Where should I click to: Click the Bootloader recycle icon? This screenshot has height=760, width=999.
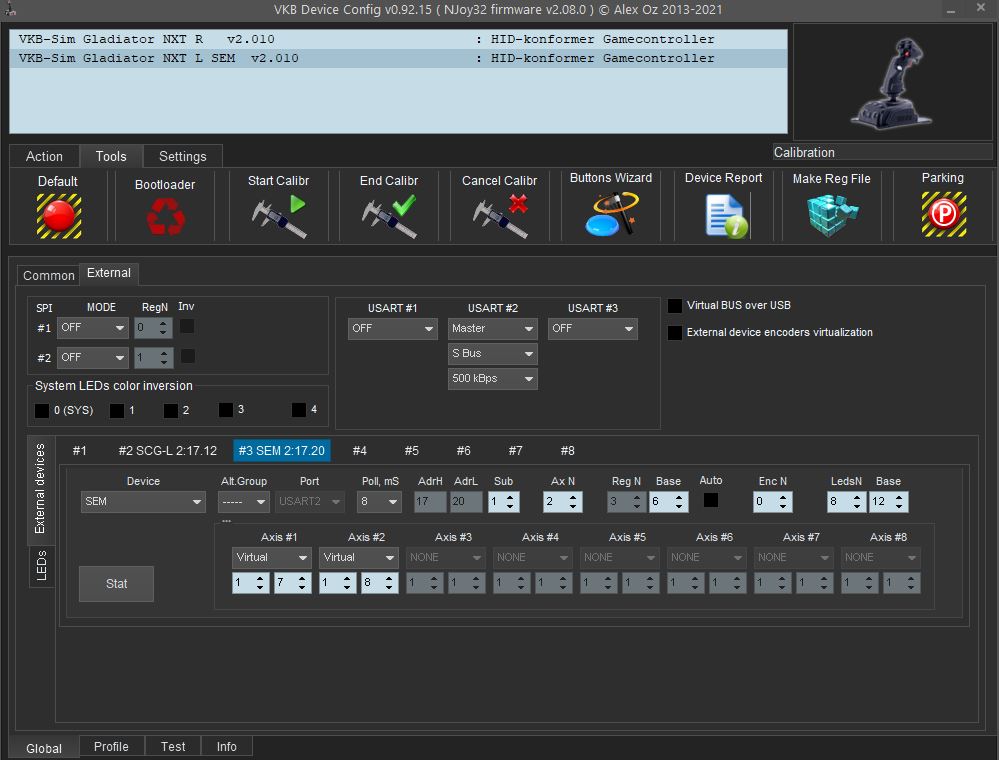[x=165, y=216]
